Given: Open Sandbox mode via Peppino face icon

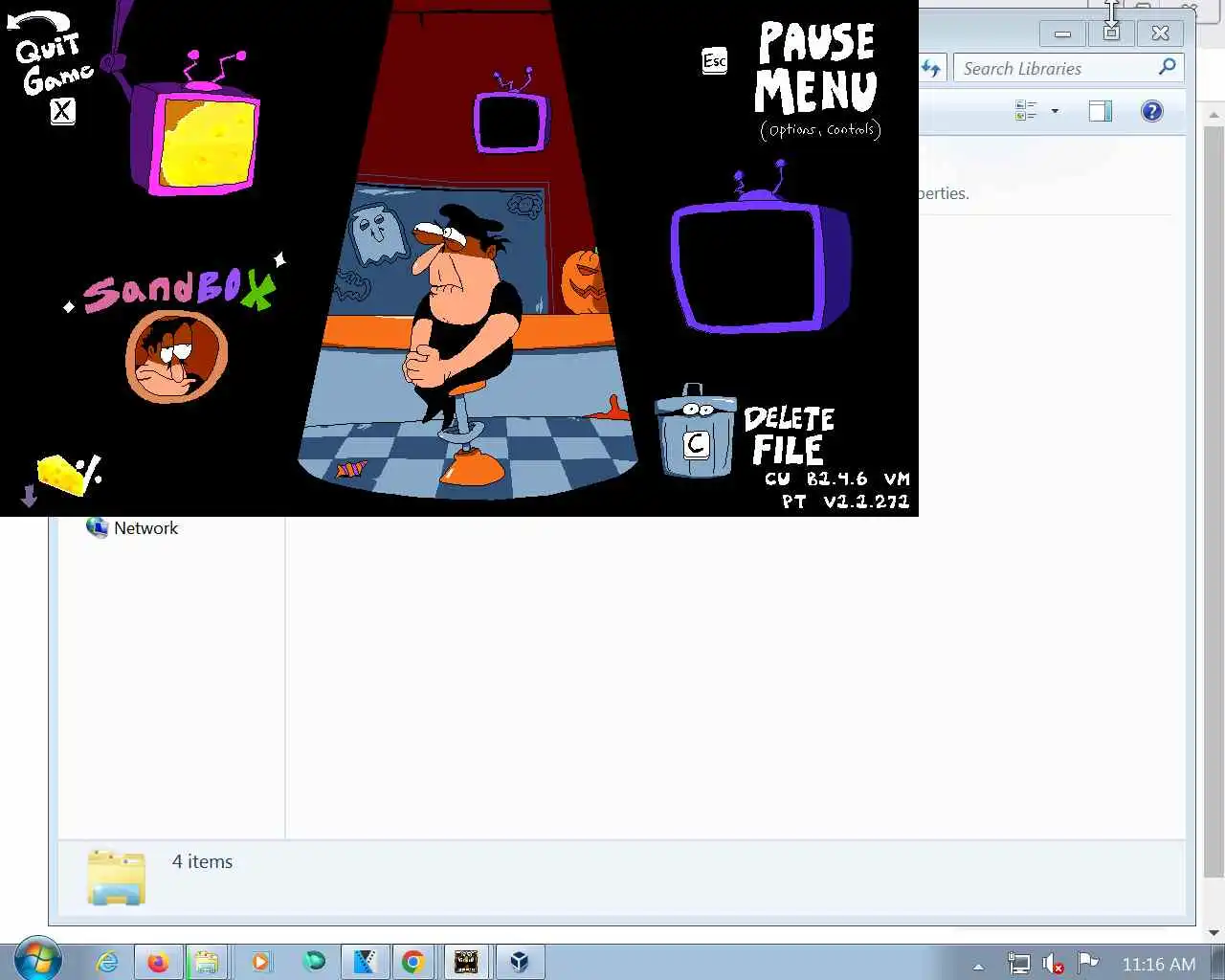Looking at the screenshot, I should 176,357.
